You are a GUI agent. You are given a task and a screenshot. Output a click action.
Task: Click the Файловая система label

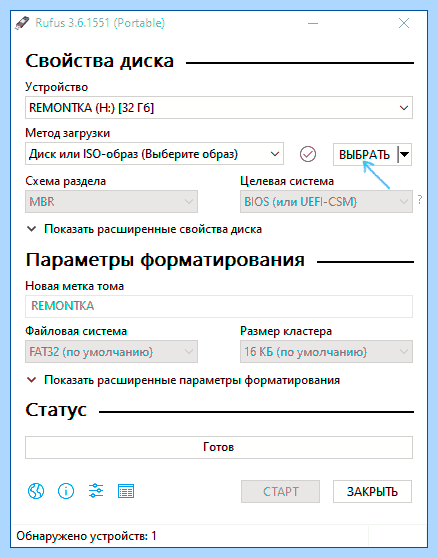coord(76,331)
